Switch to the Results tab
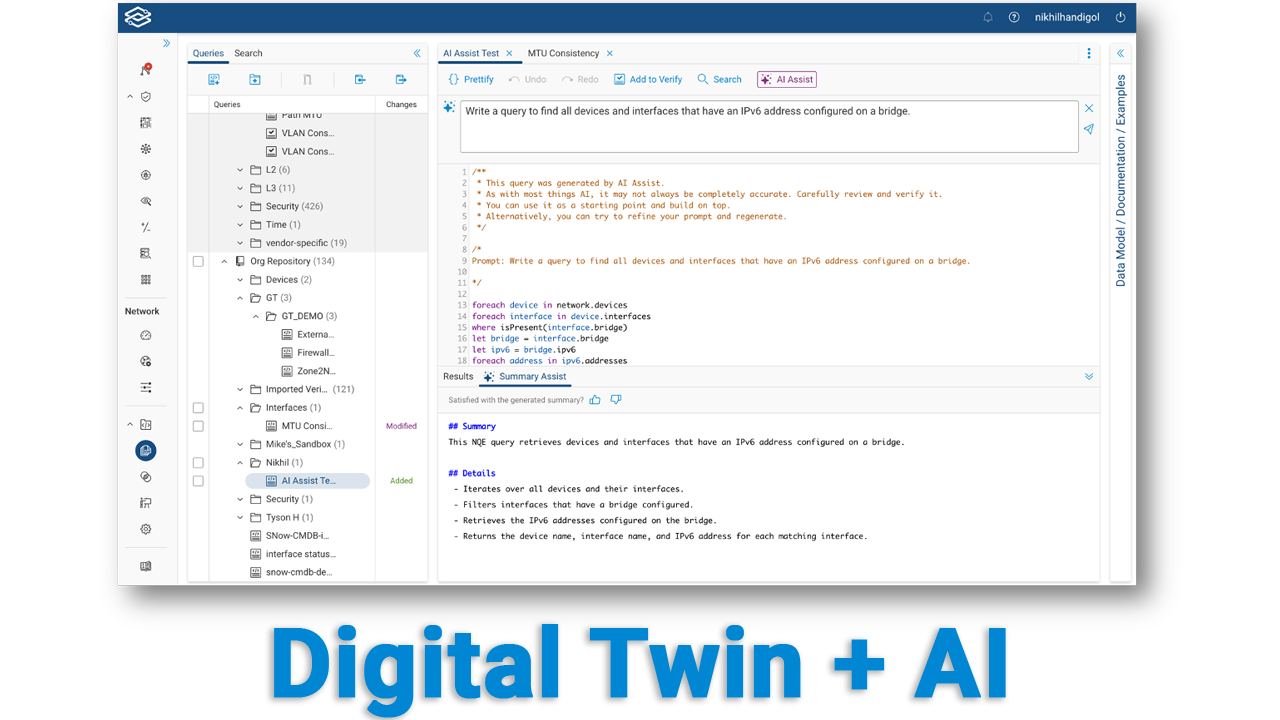Viewport: 1280px width, 720px height. pos(458,377)
